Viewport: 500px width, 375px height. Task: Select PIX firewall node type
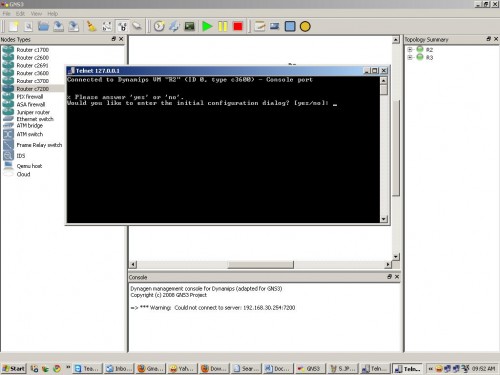[x=30, y=97]
